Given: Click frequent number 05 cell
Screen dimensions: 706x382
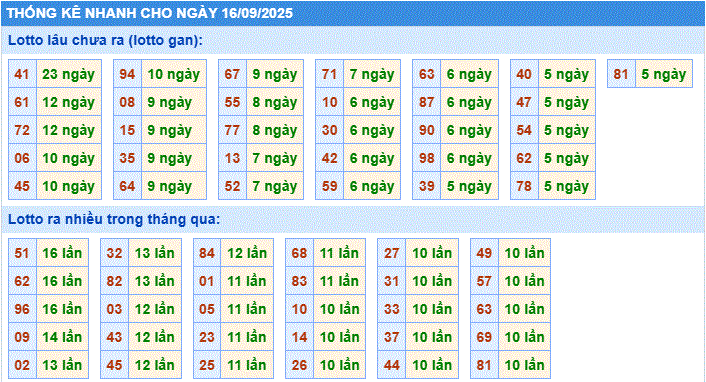Looking at the screenshot, I should (x=207, y=309).
